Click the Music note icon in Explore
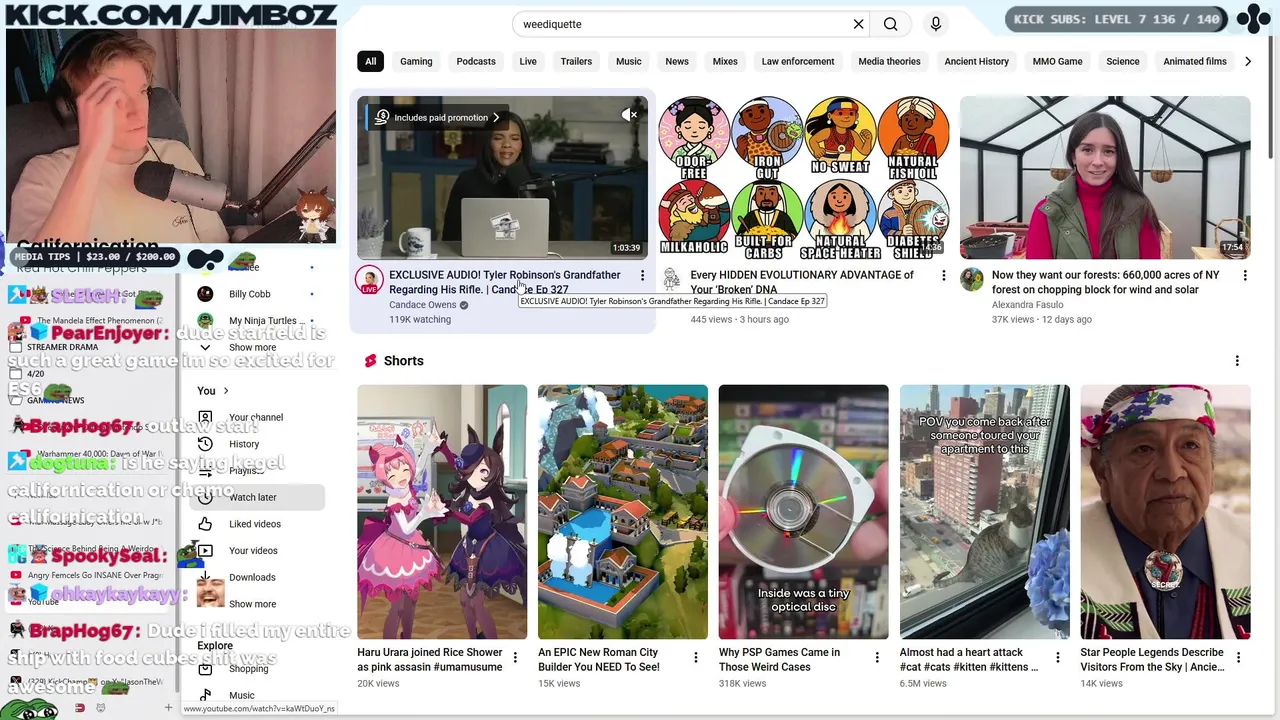Image resolution: width=1280 pixels, height=720 pixels. (205, 696)
